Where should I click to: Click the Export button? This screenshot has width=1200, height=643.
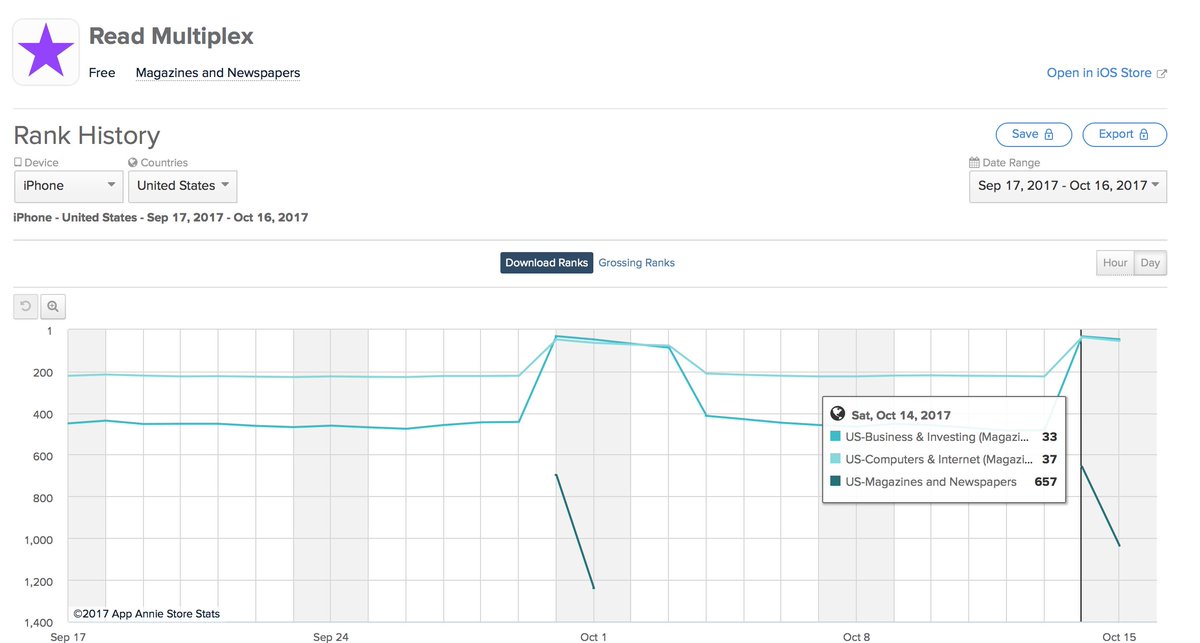click(1124, 134)
